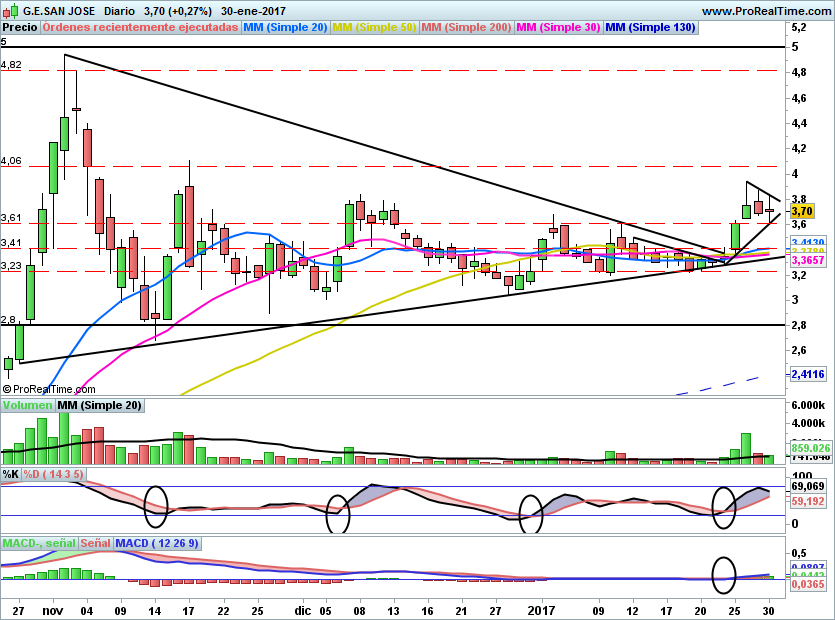This screenshot has height=620, width=835.
Task: Click the 3,23 level label
Action: 11,266
